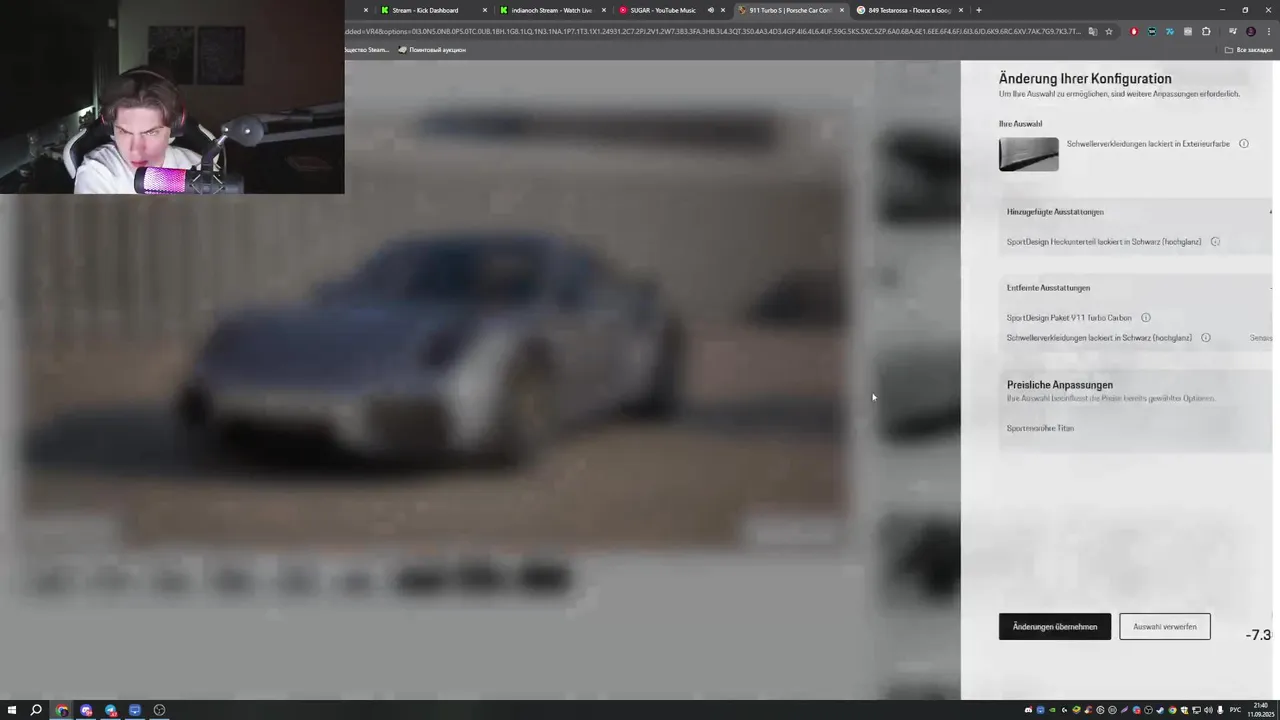The height and width of the screenshot is (720, 1280).
Task: Click the Chrome icon in taskbar
Action: click(x=62, y=710)
